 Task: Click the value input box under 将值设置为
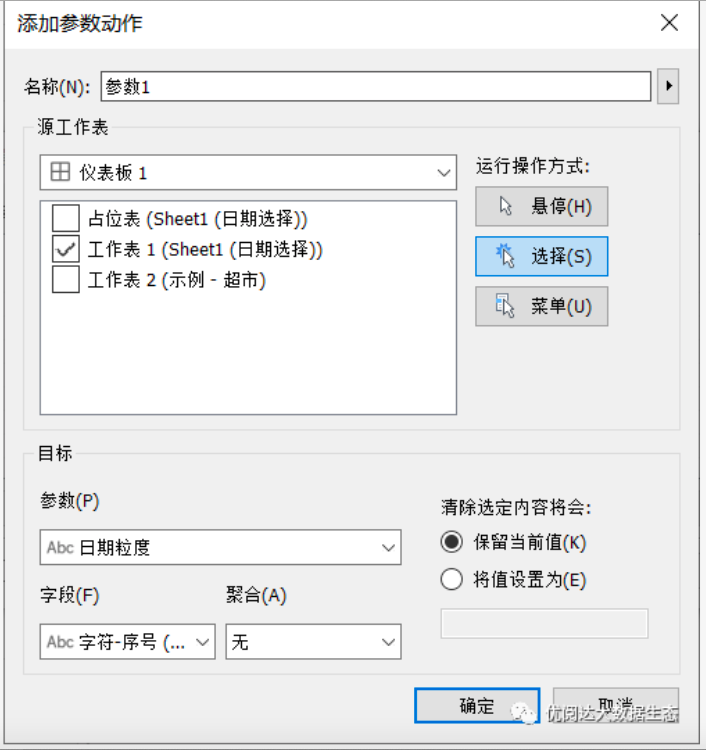click(544, 623)
